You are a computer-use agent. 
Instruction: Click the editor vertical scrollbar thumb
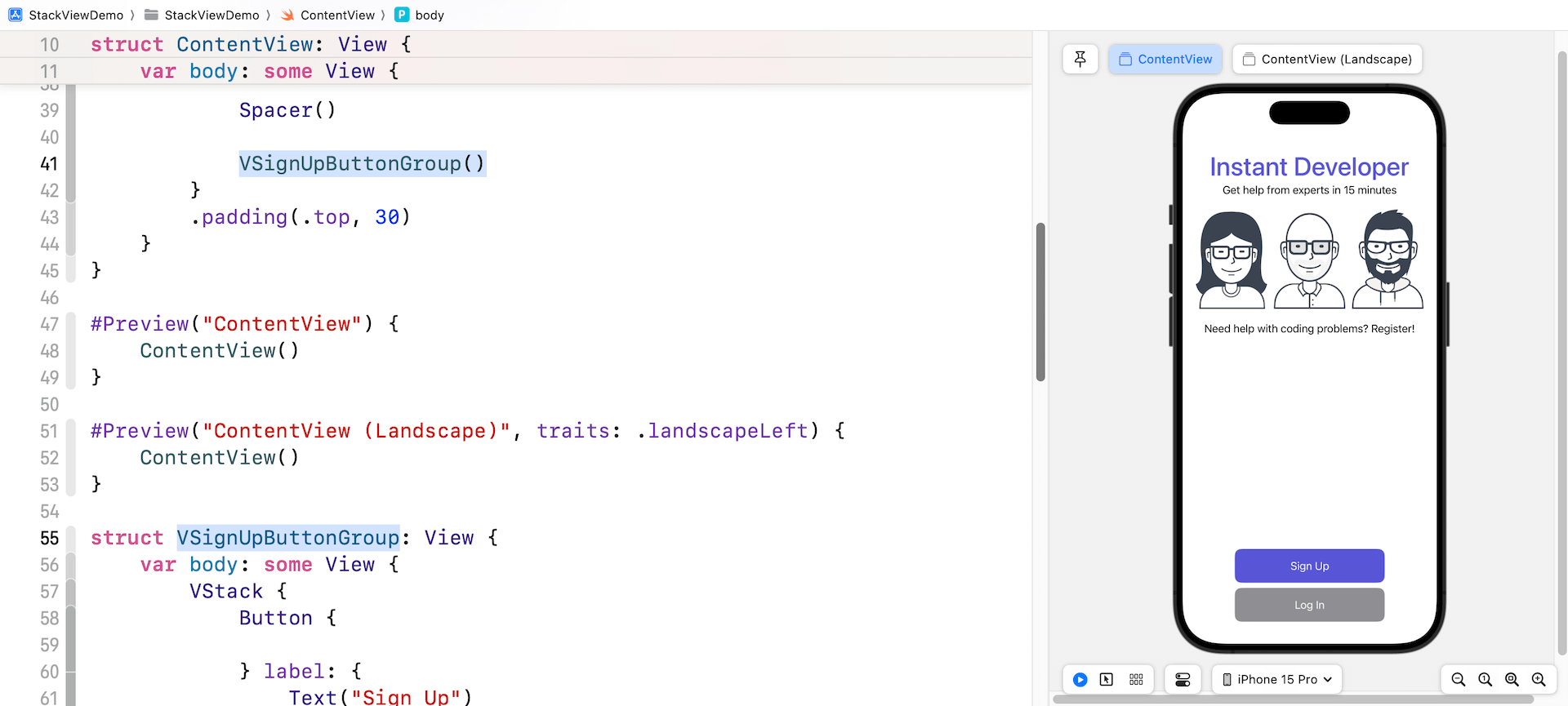1040,302
